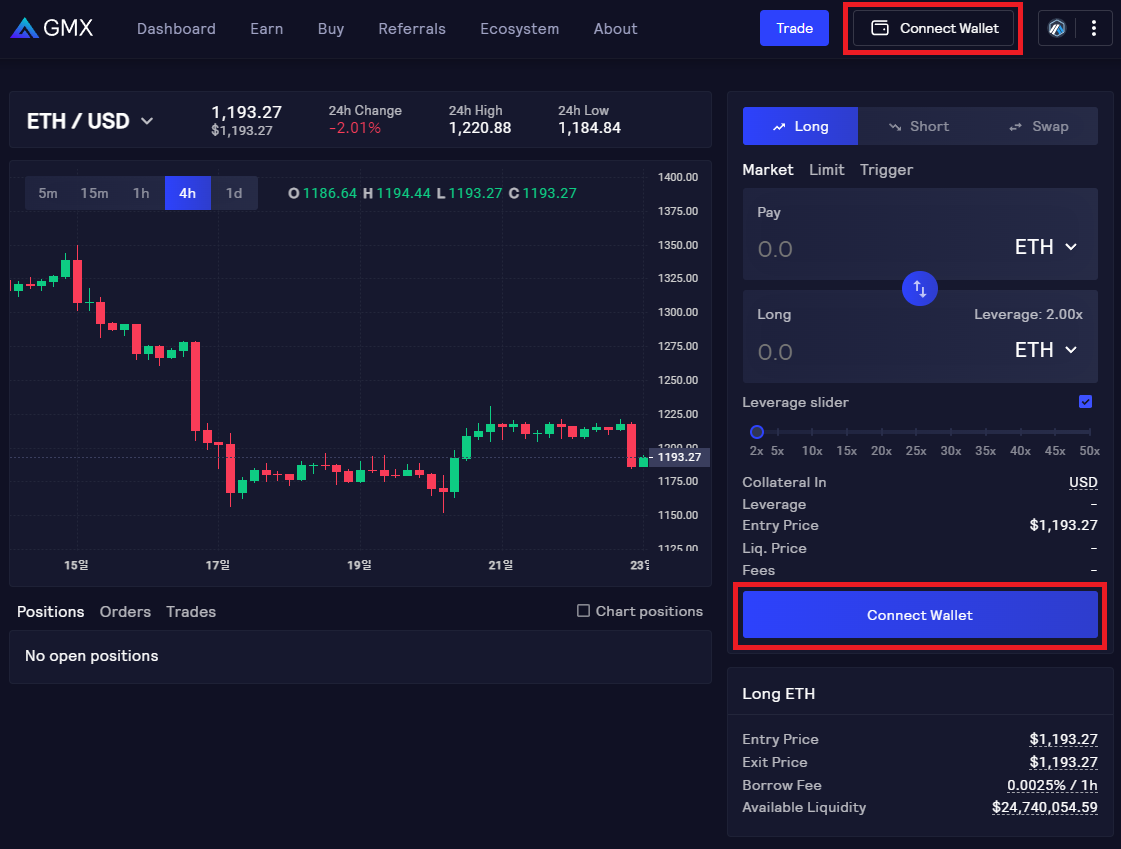Click the 24h High 1,220.88 value

coord(480,129)
